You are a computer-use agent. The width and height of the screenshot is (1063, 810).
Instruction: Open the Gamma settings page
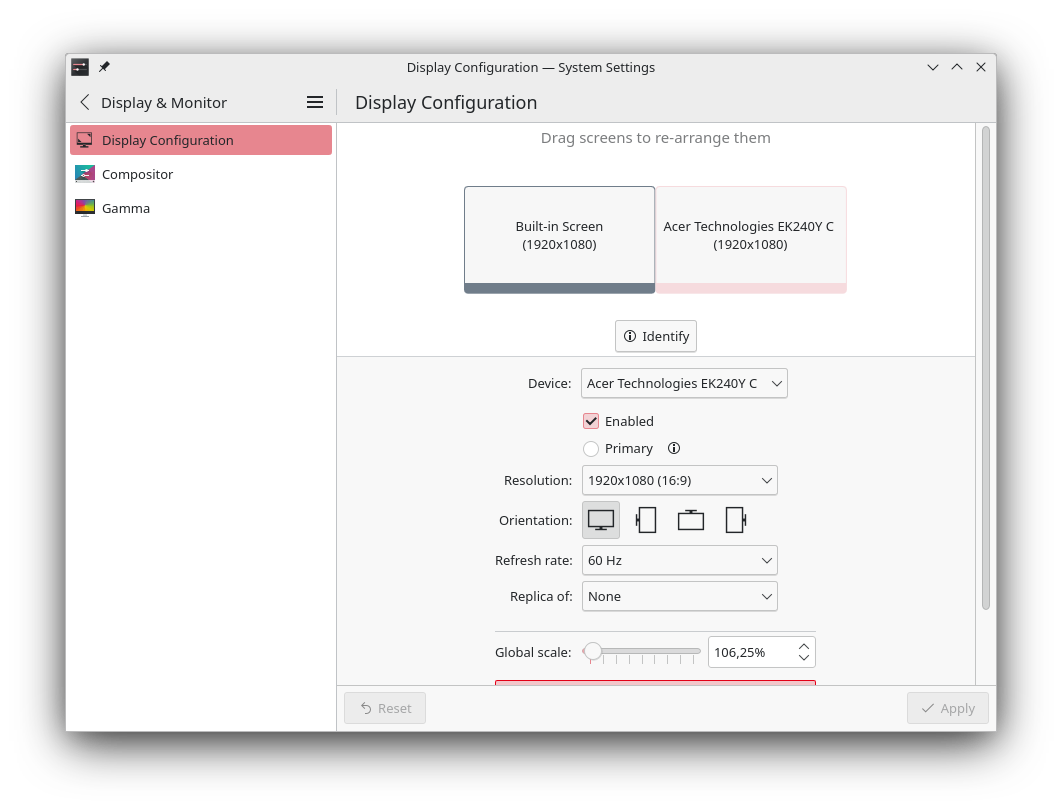[201, 208]
